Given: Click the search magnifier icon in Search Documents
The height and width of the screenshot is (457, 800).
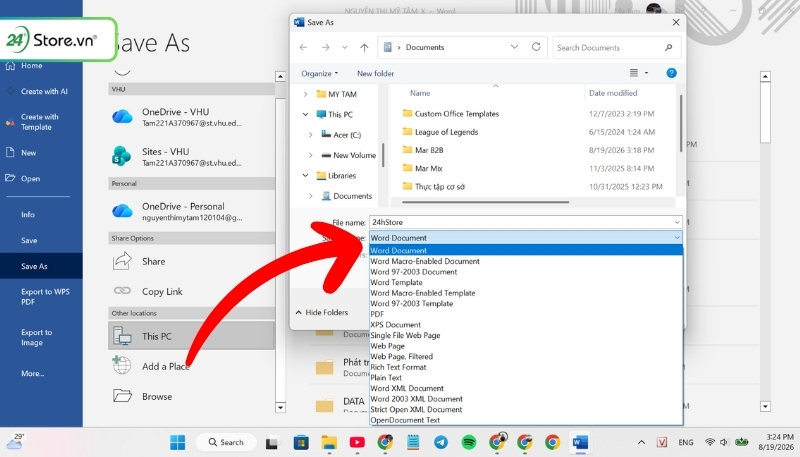Looking at the screenshot, I should [x=668, y=47].
